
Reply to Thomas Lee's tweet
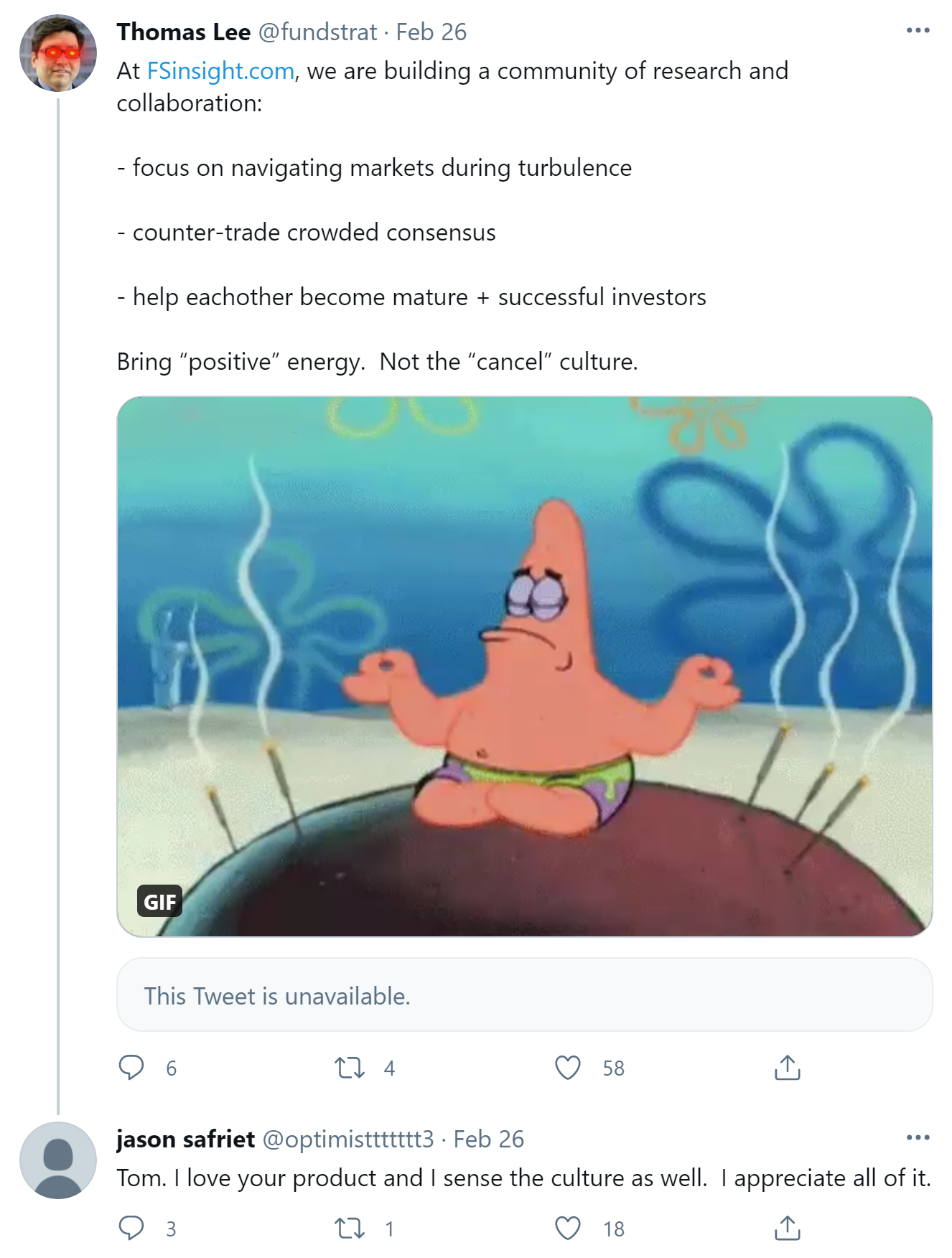[131, 1068]
